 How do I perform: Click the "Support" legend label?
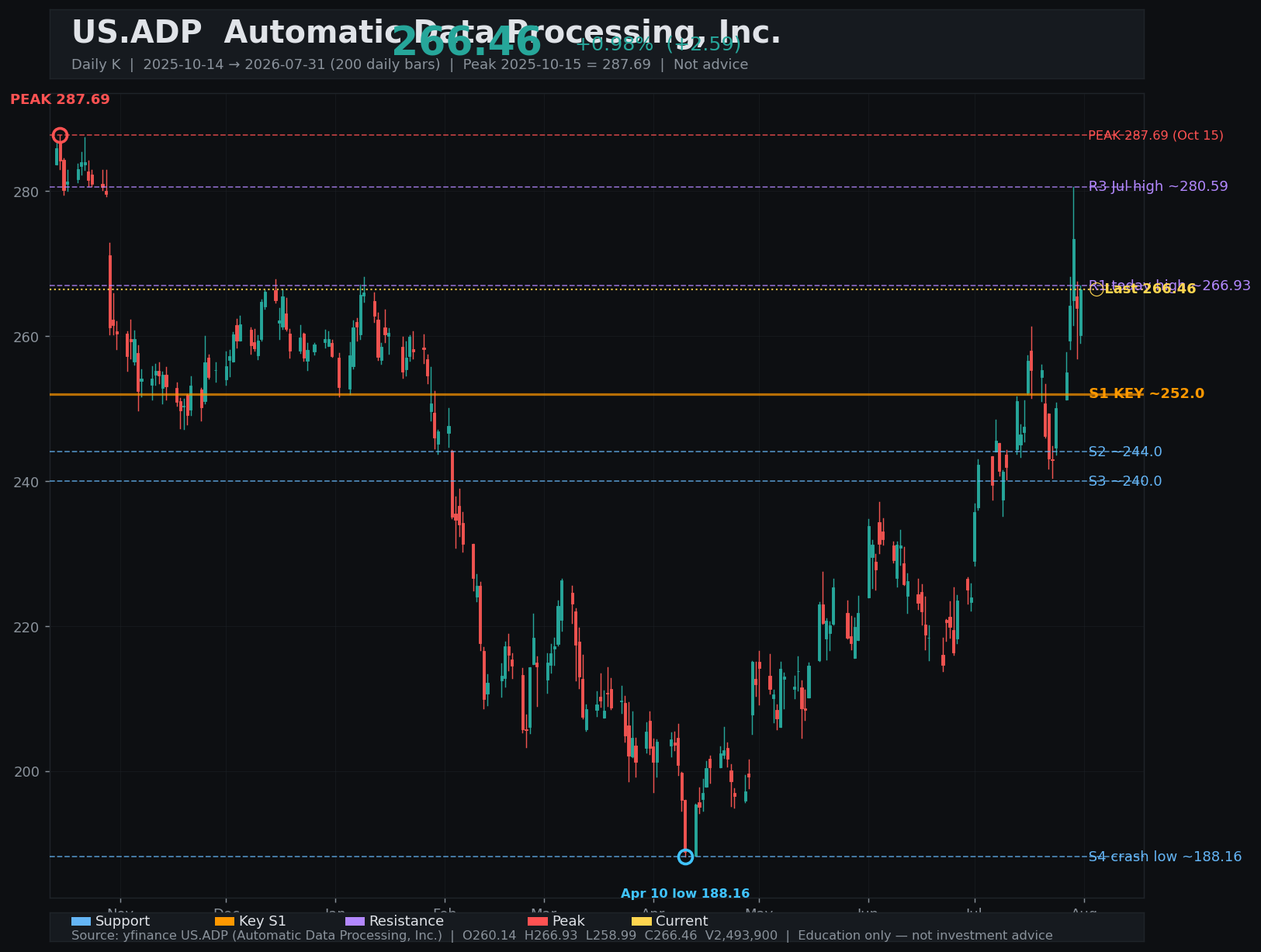[x=123, y=921]
